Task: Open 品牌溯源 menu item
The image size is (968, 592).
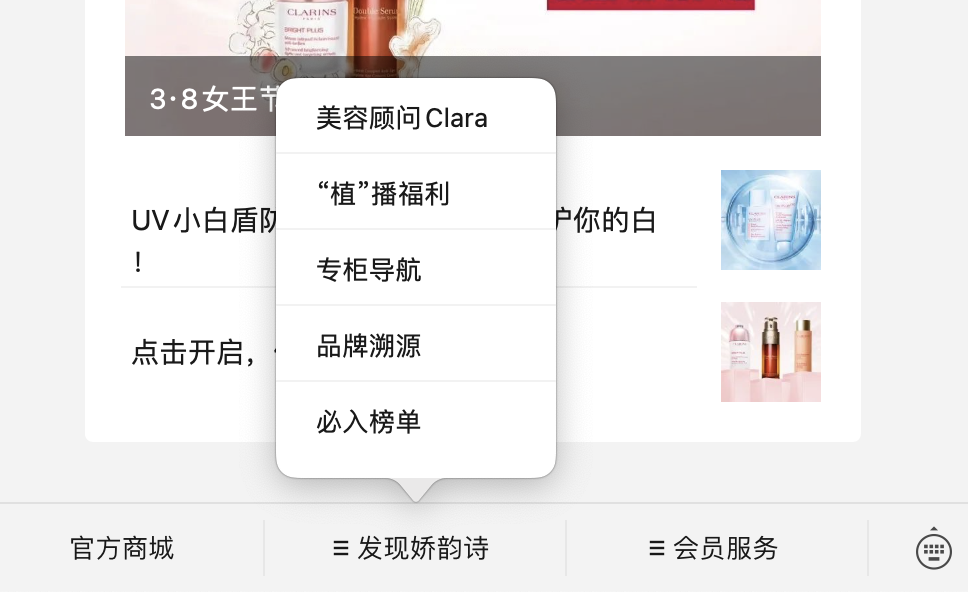Action: 416,344
